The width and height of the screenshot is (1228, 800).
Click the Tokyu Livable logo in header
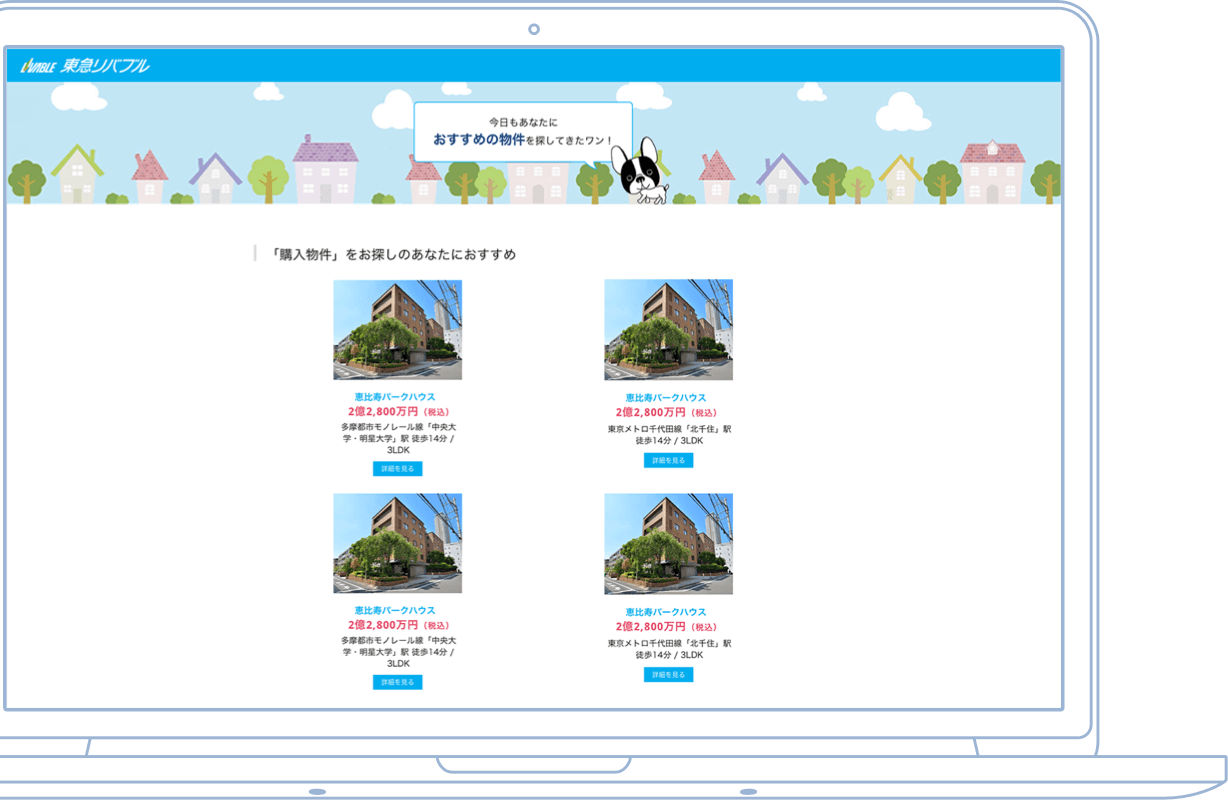click(x=85, y=66)
